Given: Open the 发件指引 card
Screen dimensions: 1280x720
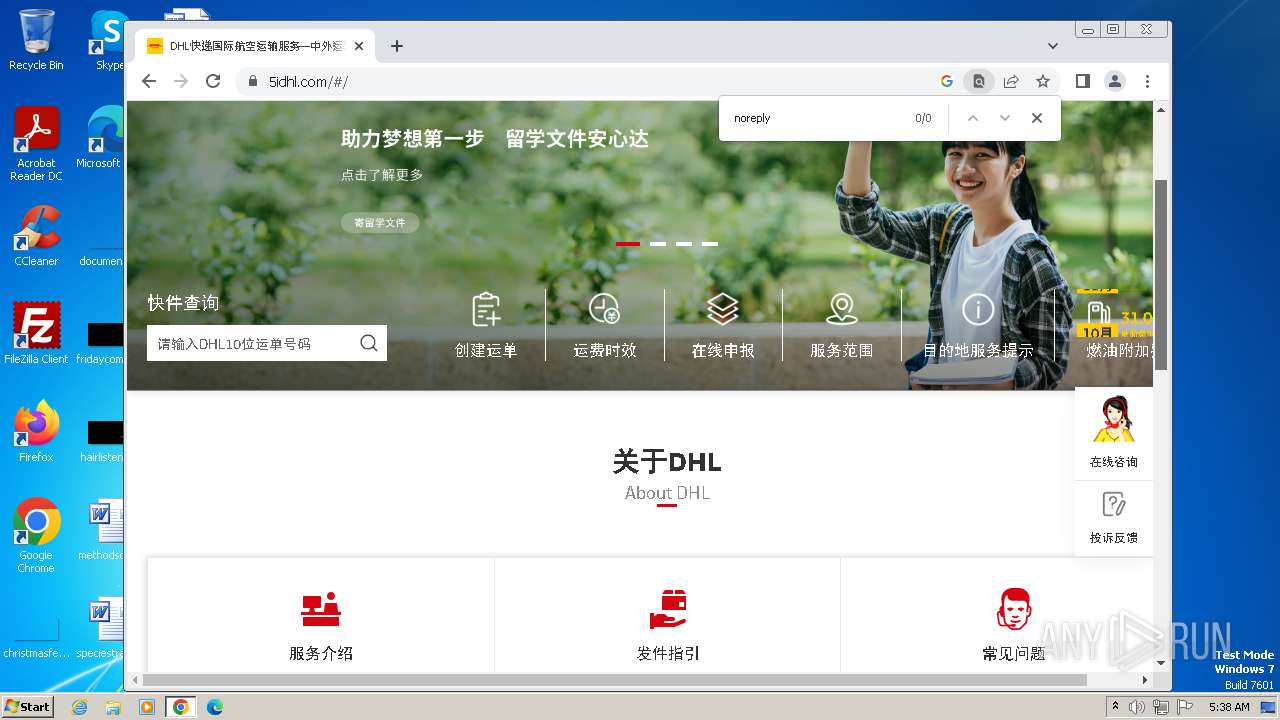Looking at the screenshot, I should (668, 616).
